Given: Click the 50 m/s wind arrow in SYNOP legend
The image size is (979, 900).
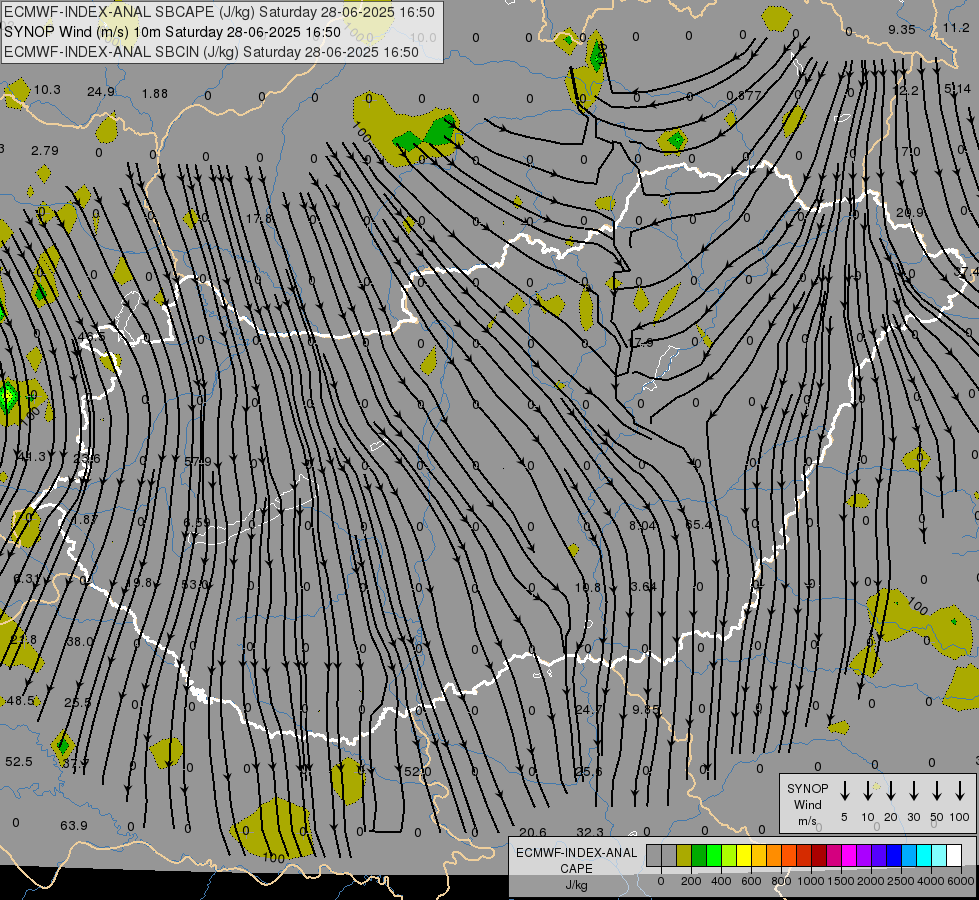Looking at the screenshot, I should [937, 790].
